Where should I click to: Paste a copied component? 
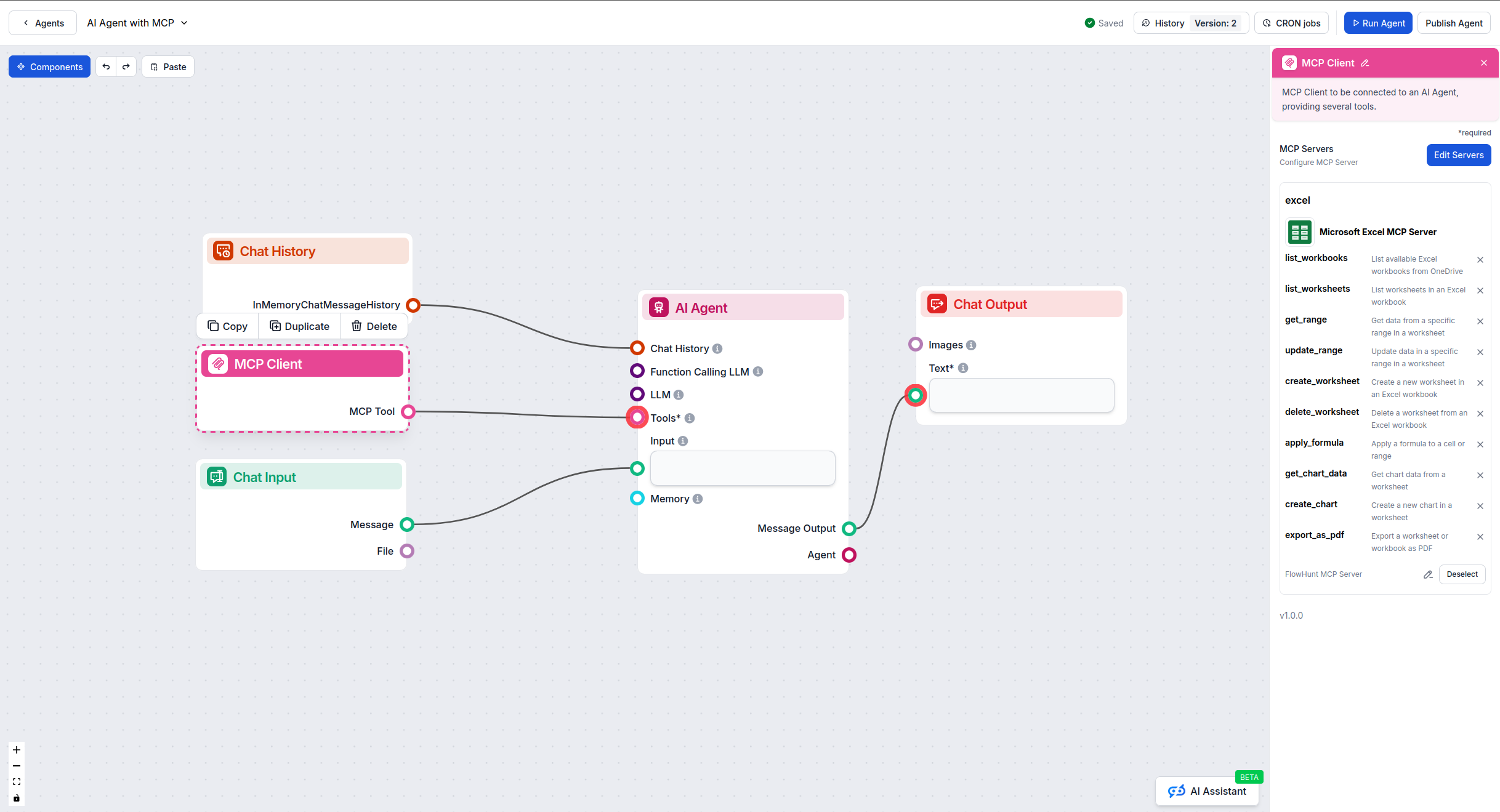pyautogui.click(x=167, y=66)
